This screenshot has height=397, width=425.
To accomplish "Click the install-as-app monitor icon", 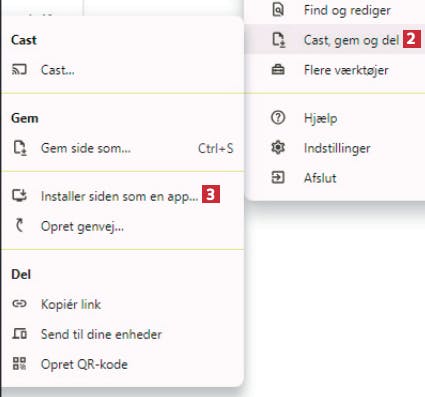I will click(19, 196).
